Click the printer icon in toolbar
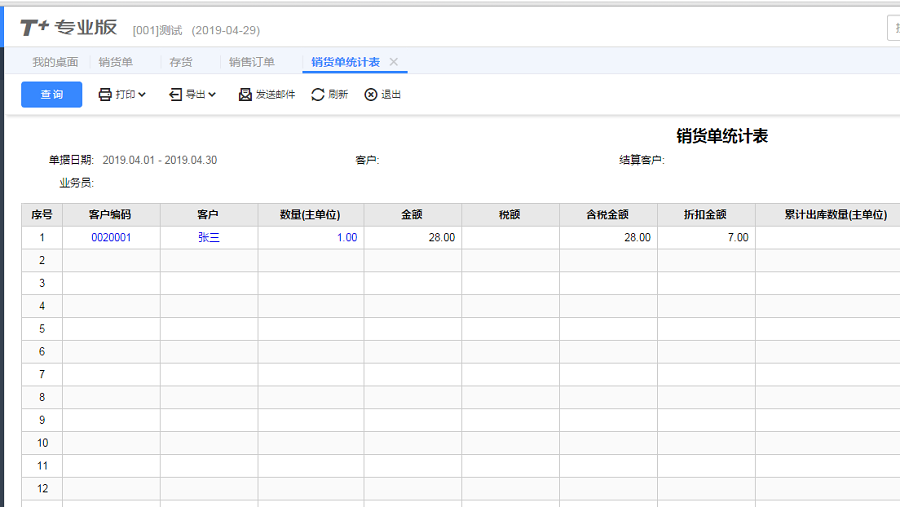The image size is (900, 507). (105, 95)
